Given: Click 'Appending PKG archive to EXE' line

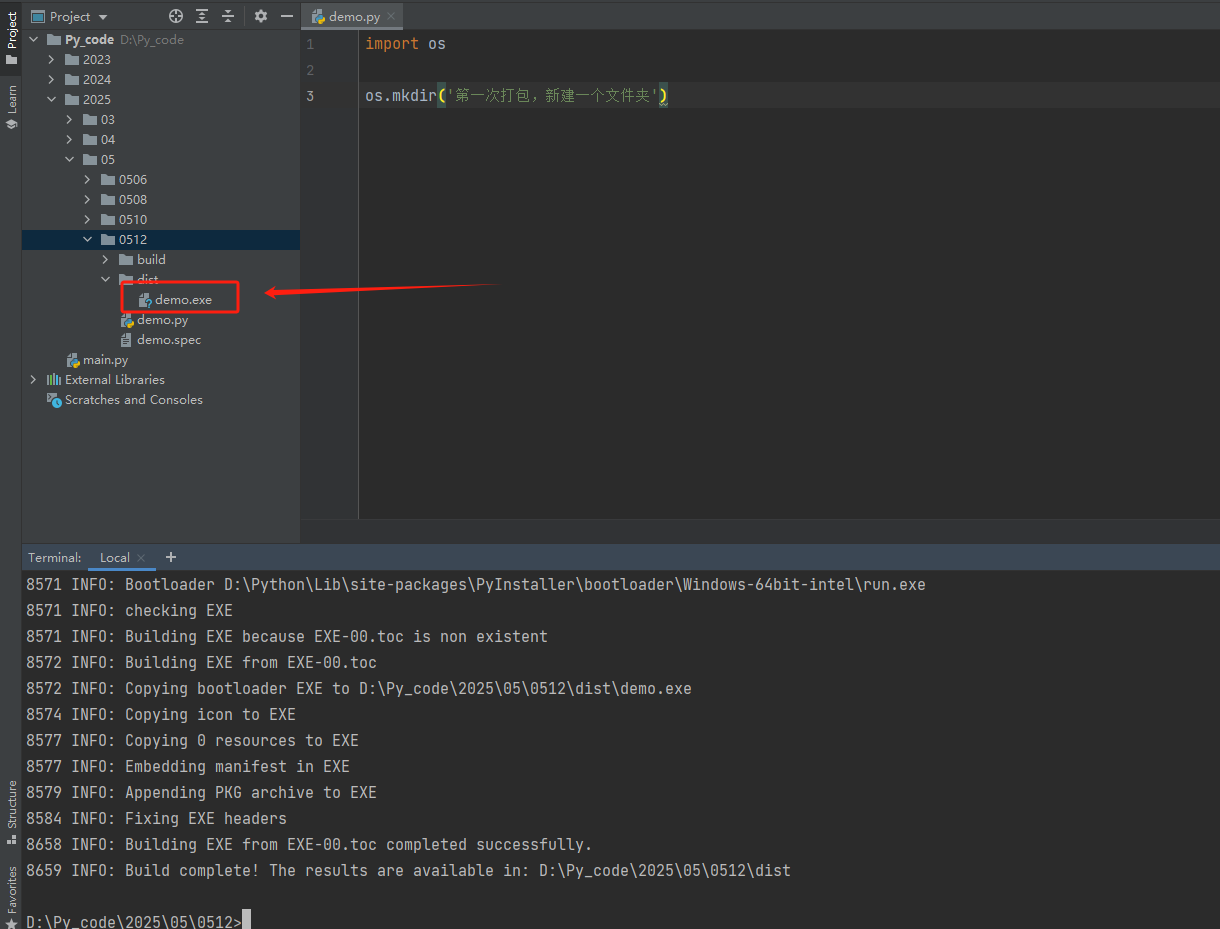Looking at the screenshot, I should 201,793.
